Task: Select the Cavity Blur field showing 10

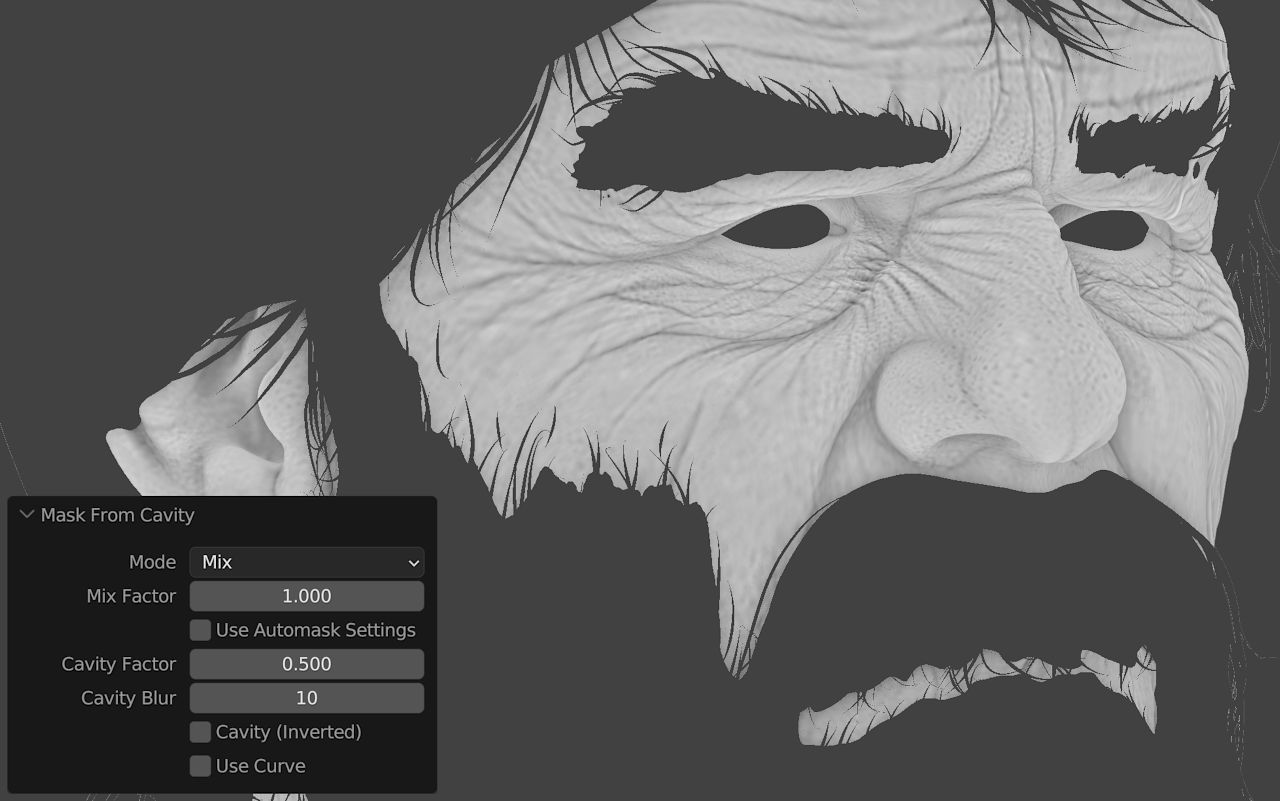Action: point(306,698)
